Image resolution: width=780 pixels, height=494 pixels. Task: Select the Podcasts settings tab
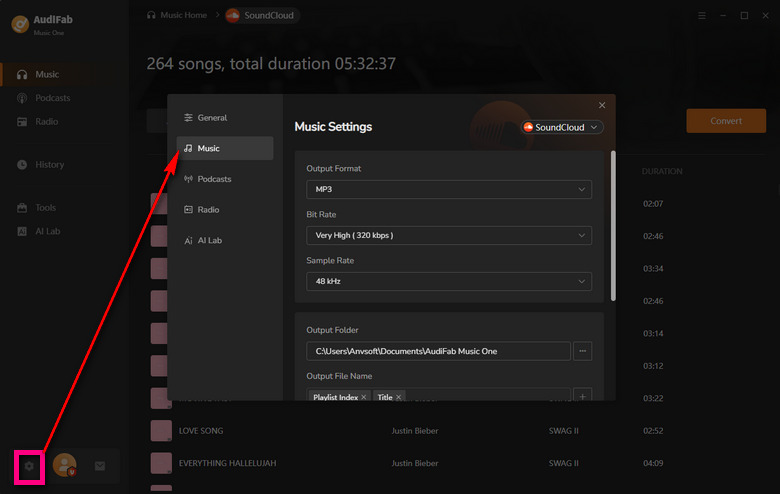coord(225,179)
